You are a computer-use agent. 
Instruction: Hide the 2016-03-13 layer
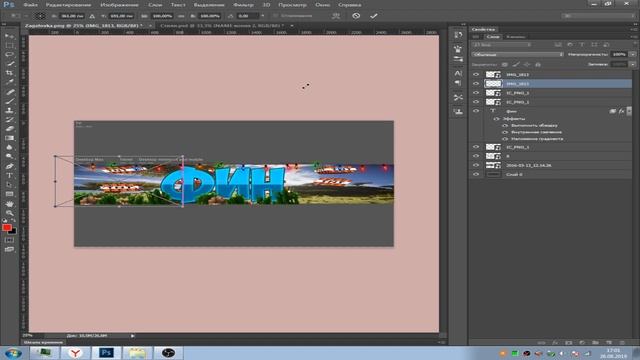pyautogui.click(x=476, y=165)
